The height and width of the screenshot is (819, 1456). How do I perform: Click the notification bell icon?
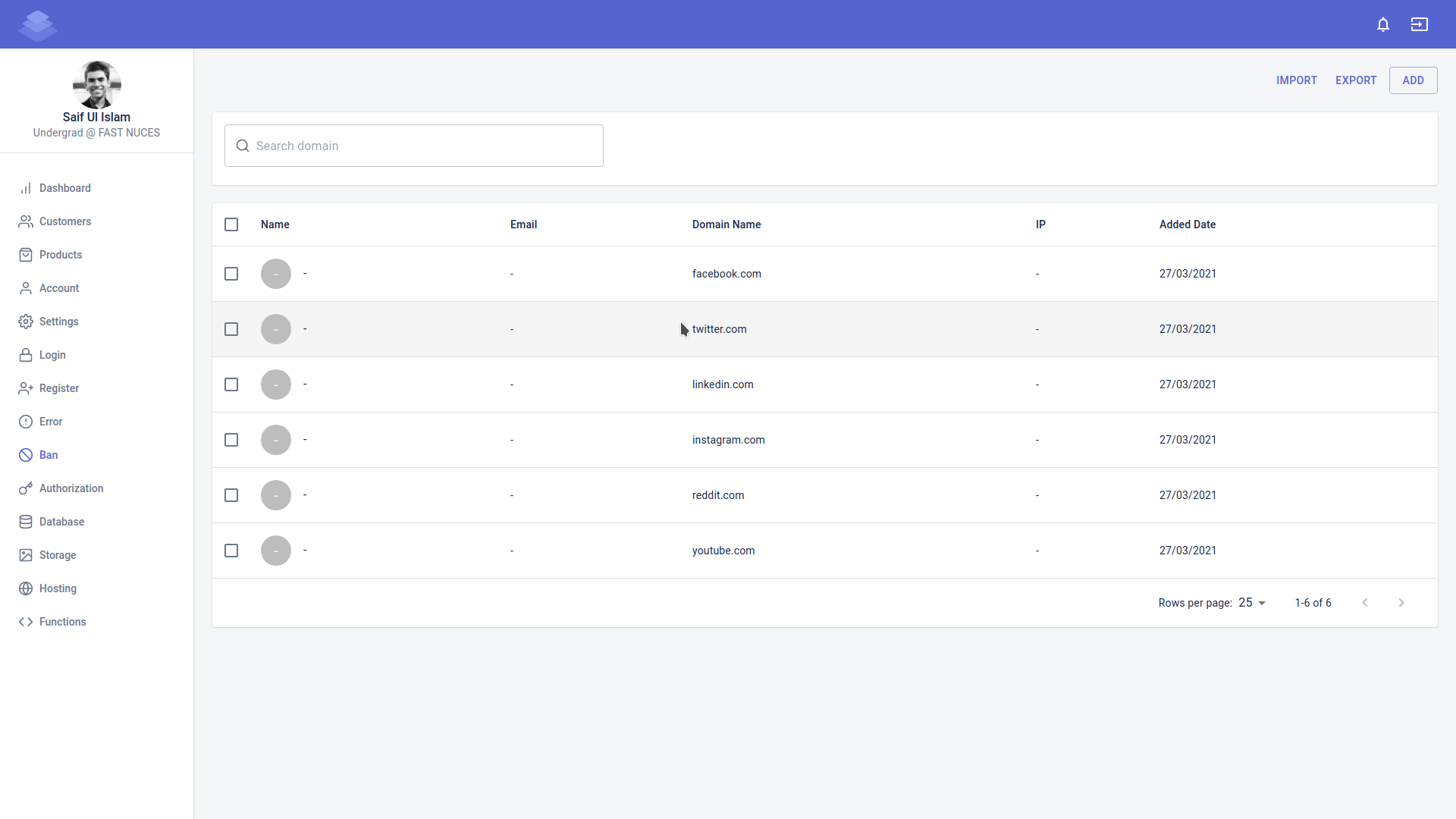1382,24
